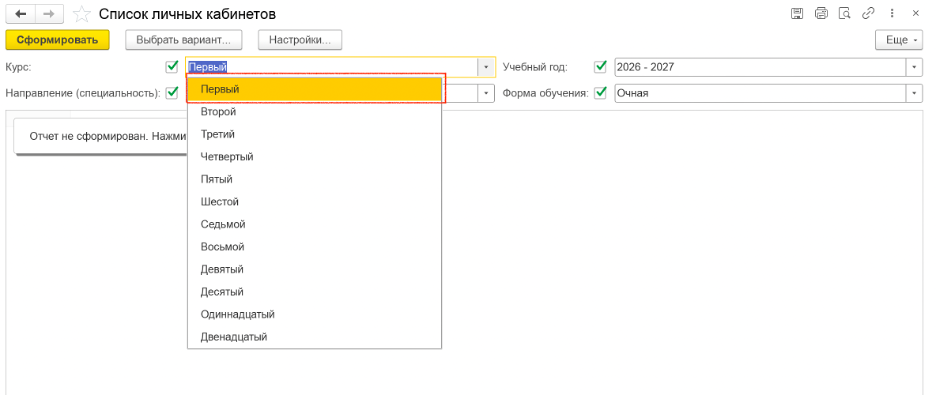Open the Еще dropdown menu
936x396 pixels.
click(x=900, y=40)
